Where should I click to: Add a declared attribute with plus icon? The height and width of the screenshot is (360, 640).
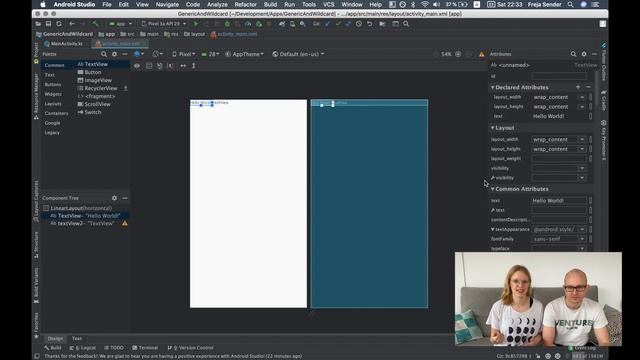click(x=578, y=87)
